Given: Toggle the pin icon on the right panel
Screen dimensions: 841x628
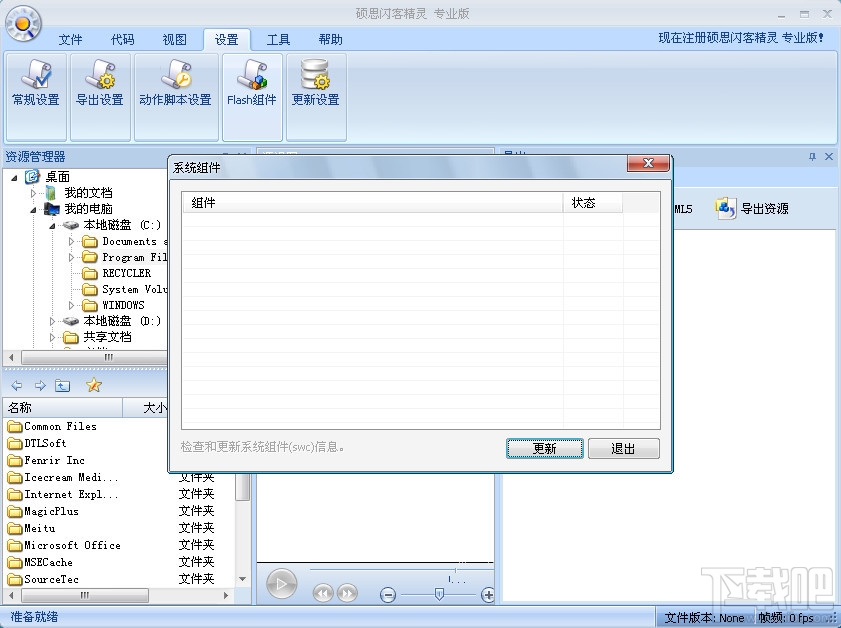Looking at the screenshot, I should (812, 157).
